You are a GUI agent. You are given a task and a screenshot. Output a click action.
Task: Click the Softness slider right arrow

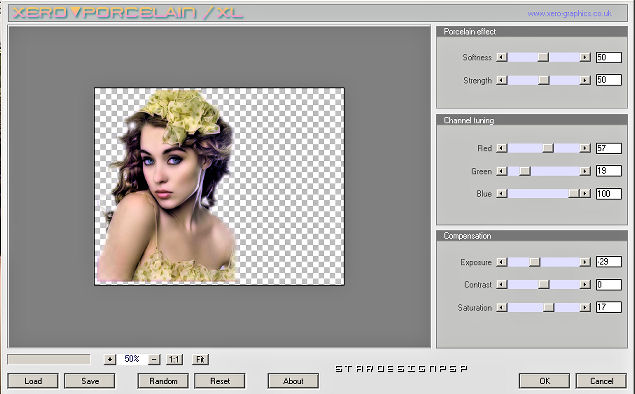tap(585, 58)
